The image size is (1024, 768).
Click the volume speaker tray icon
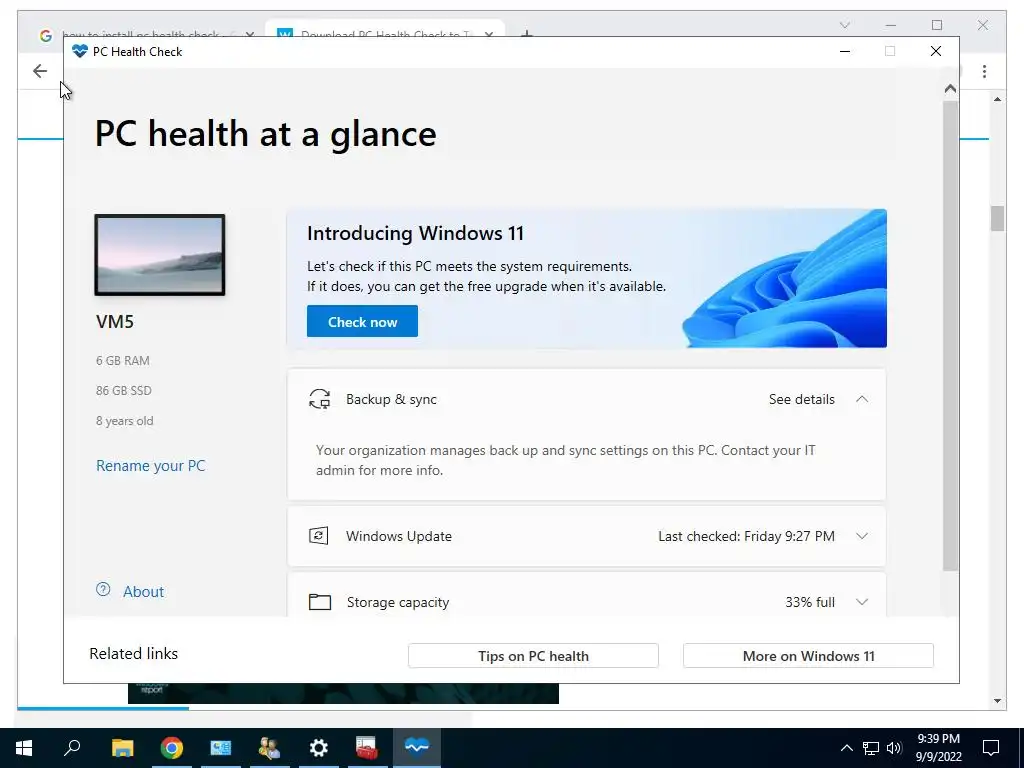[x=894, y=748]
